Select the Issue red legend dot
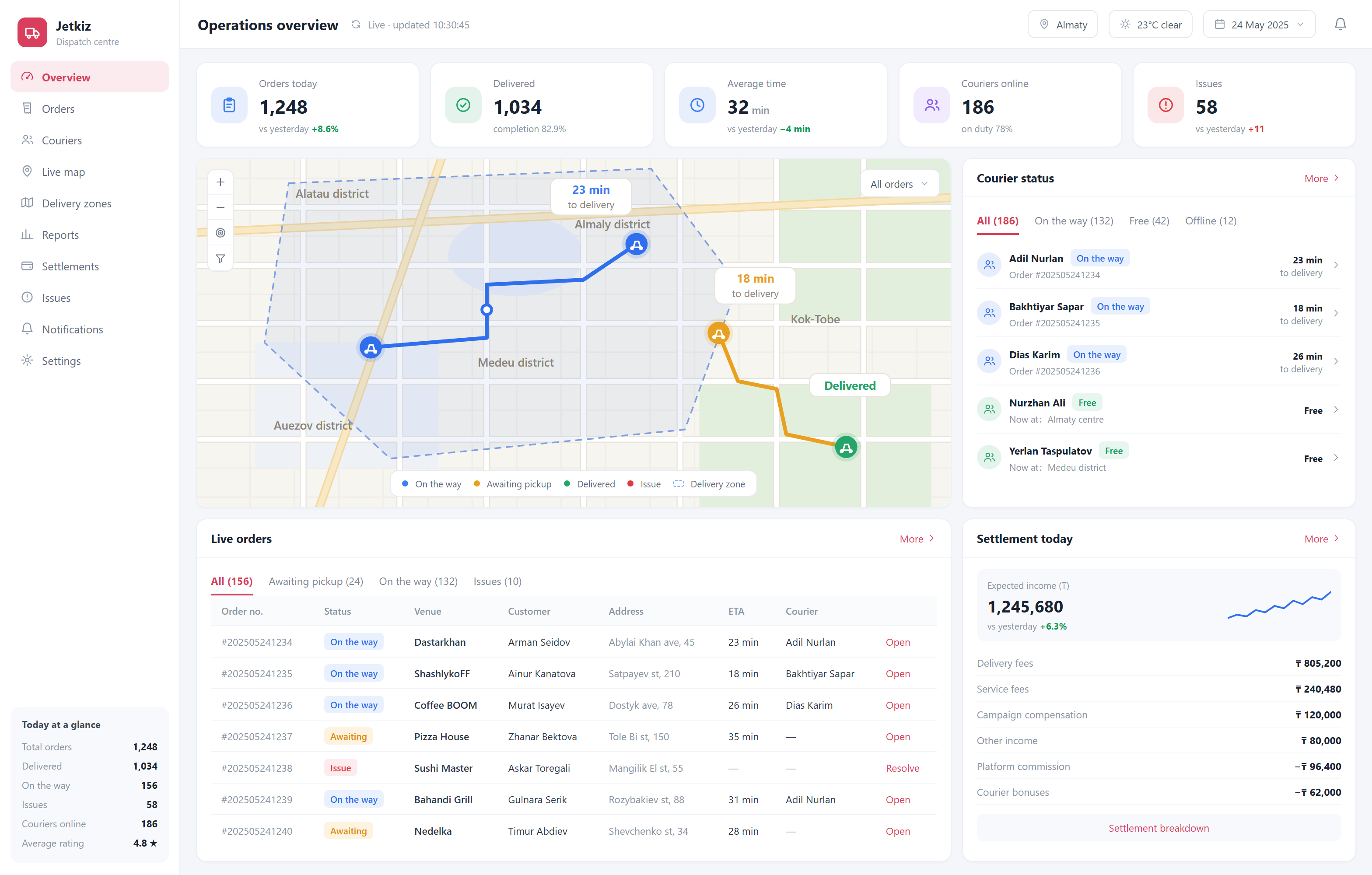 click(x=630, y=483)
